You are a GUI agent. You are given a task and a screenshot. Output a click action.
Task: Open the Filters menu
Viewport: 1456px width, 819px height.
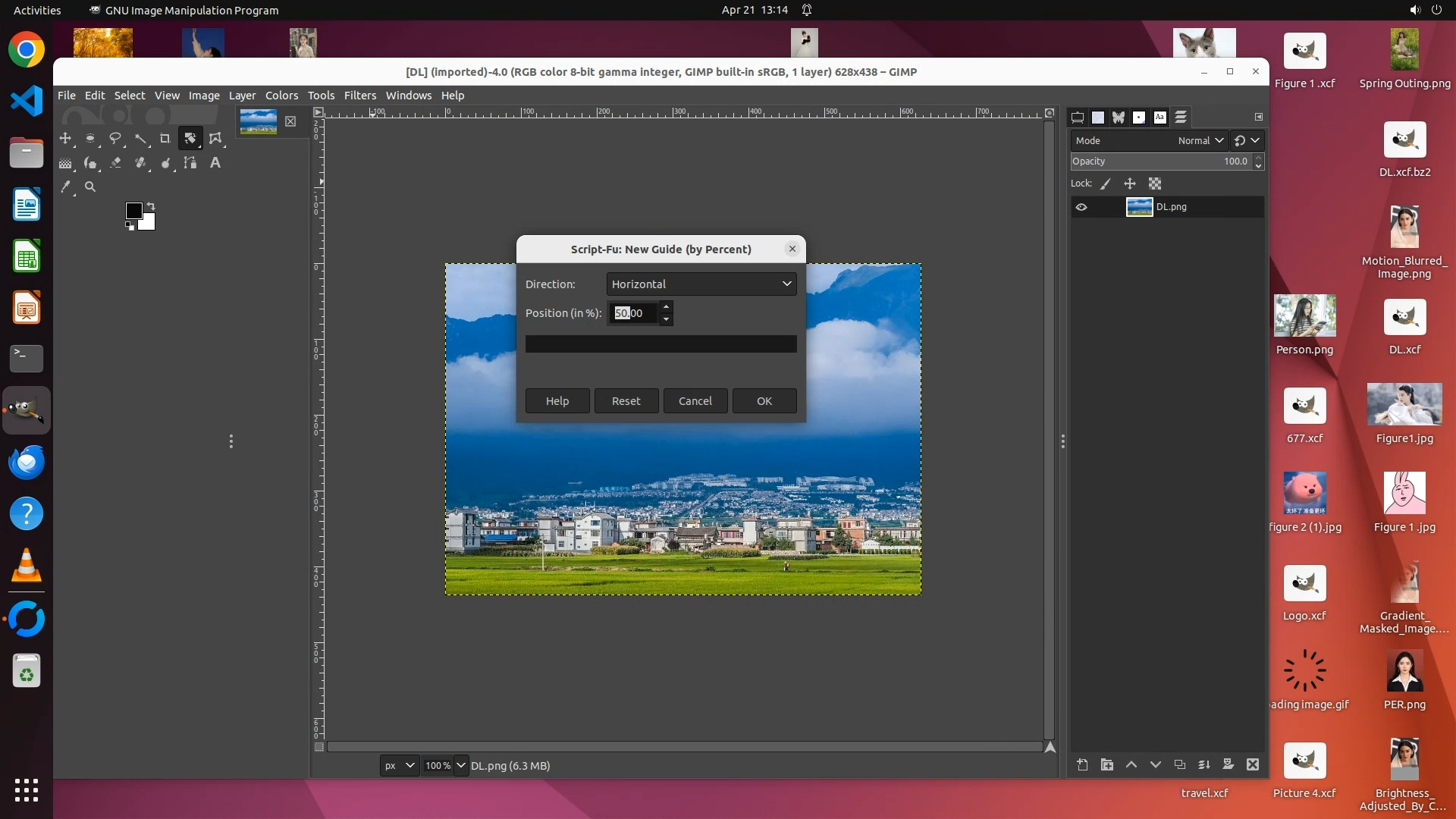[x=359, y=96]
